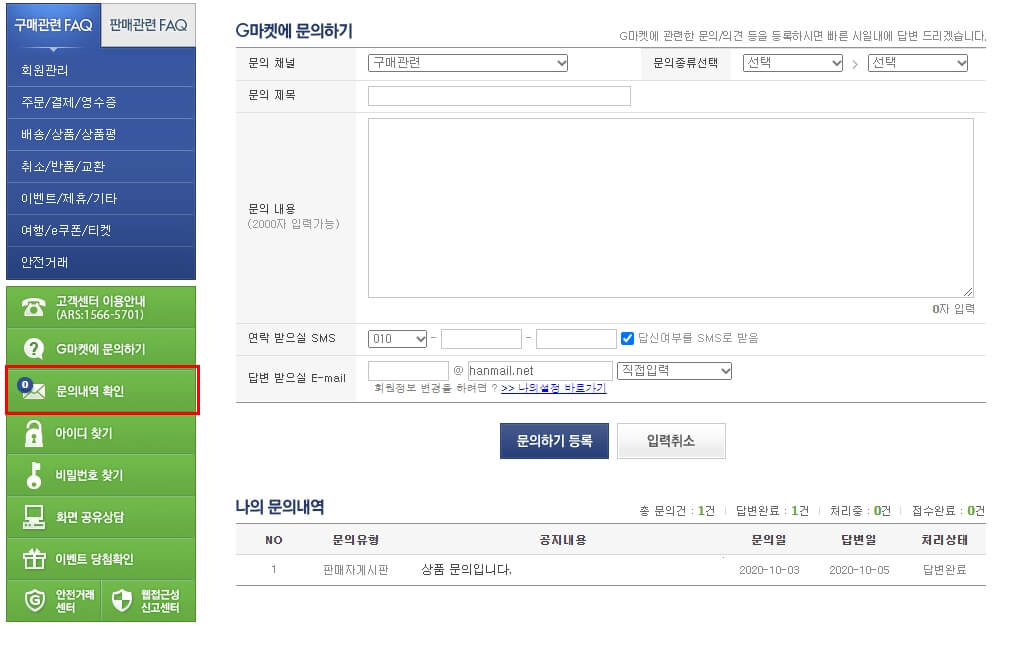Open the second 문의종류선택 sub-category dropdown

pos(917,63)
